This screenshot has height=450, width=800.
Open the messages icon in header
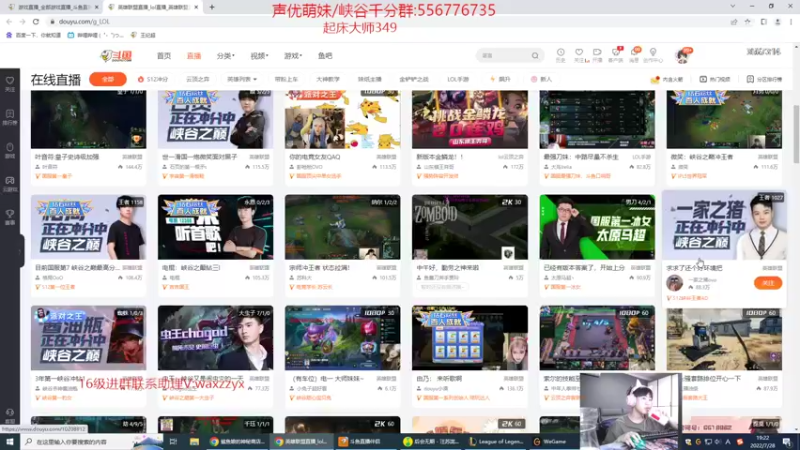point(634,55)
